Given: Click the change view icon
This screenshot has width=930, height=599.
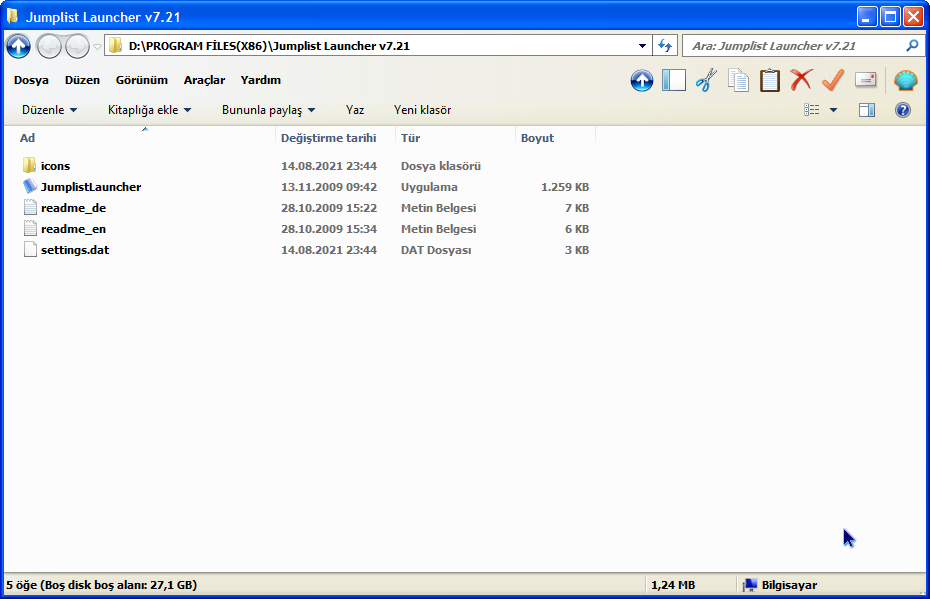Looking at the screenshot, I should tap(811, 110).
